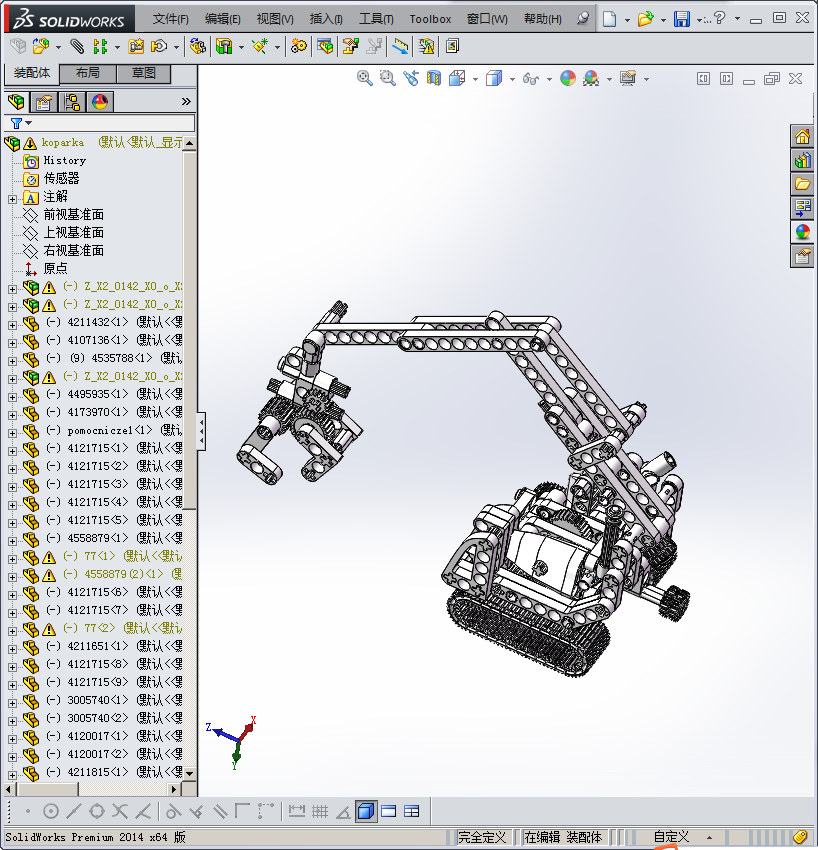Screen dimensions: 818x850
Task: Click Edit Appearance color ball icon
Action: coord(568,79)
